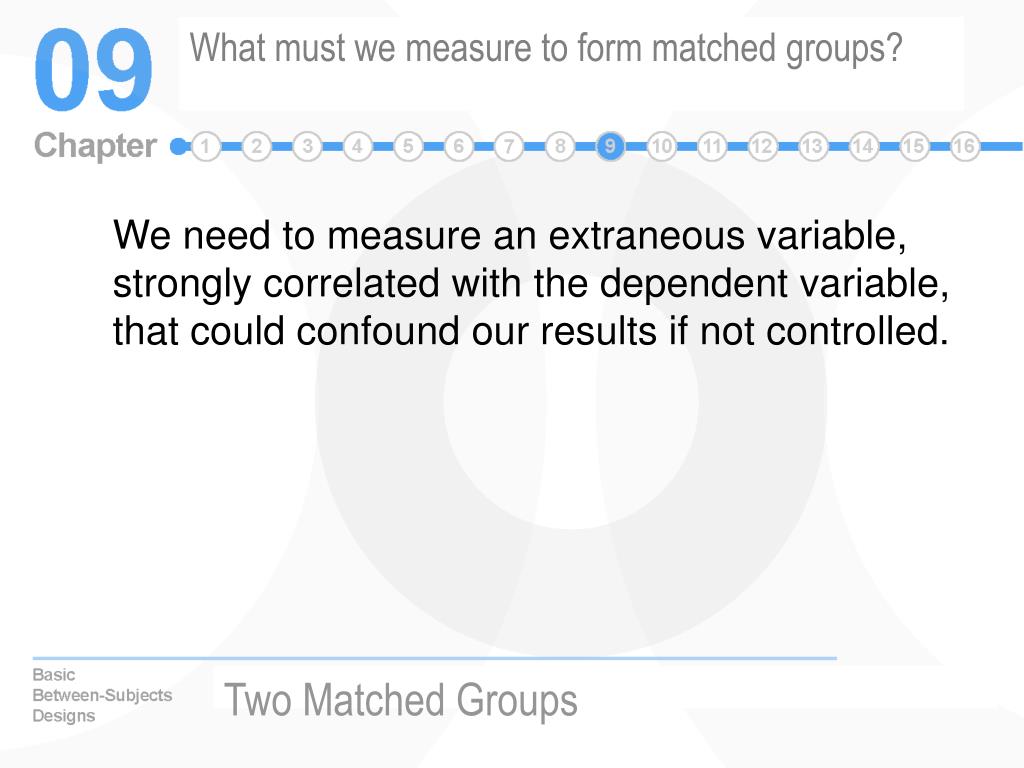Click chapter 14 circle
This screenshot has height=768, width=1024.
tap(863, 146)
